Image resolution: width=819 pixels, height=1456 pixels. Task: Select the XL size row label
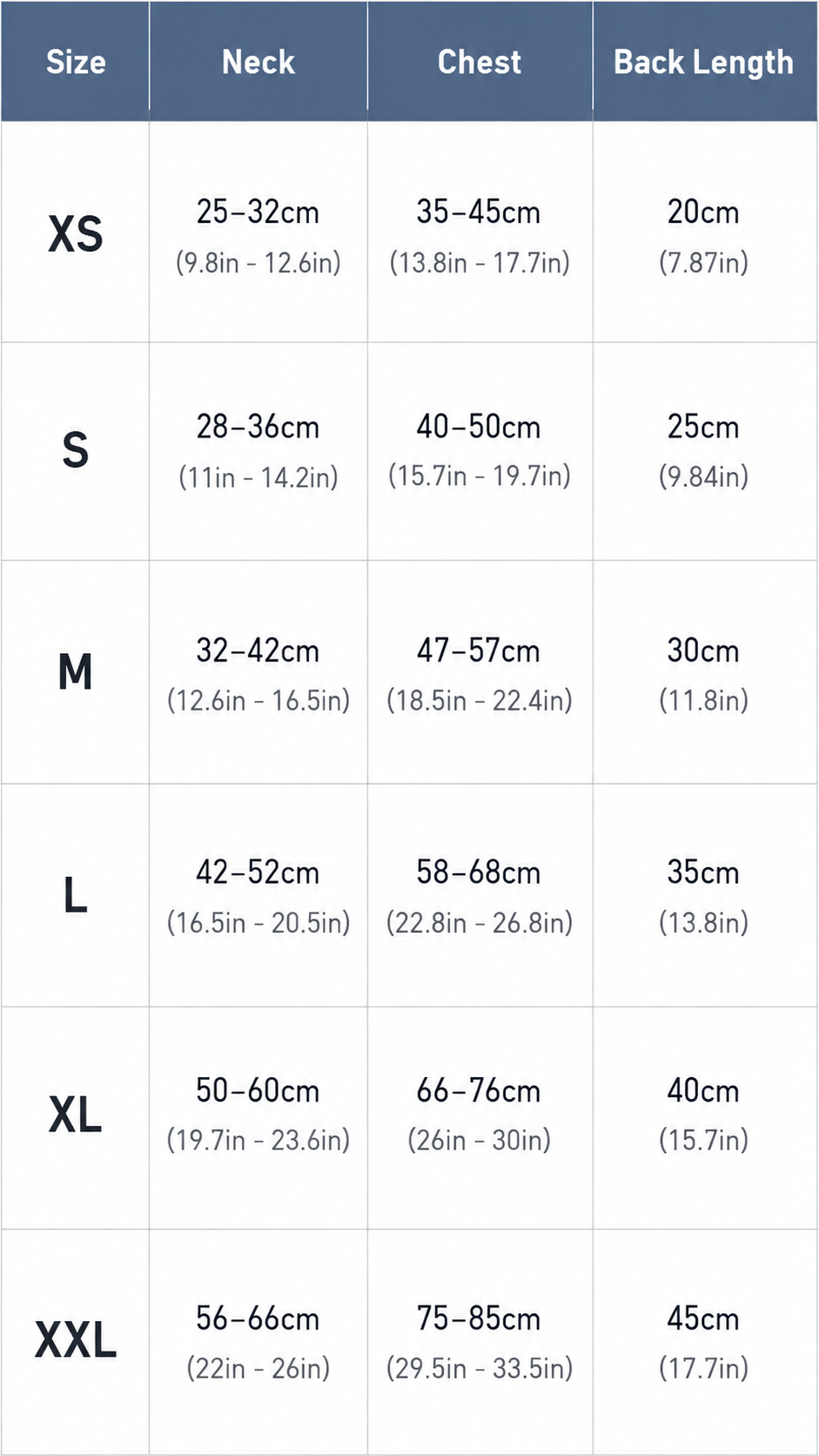tap(76, 1115)
